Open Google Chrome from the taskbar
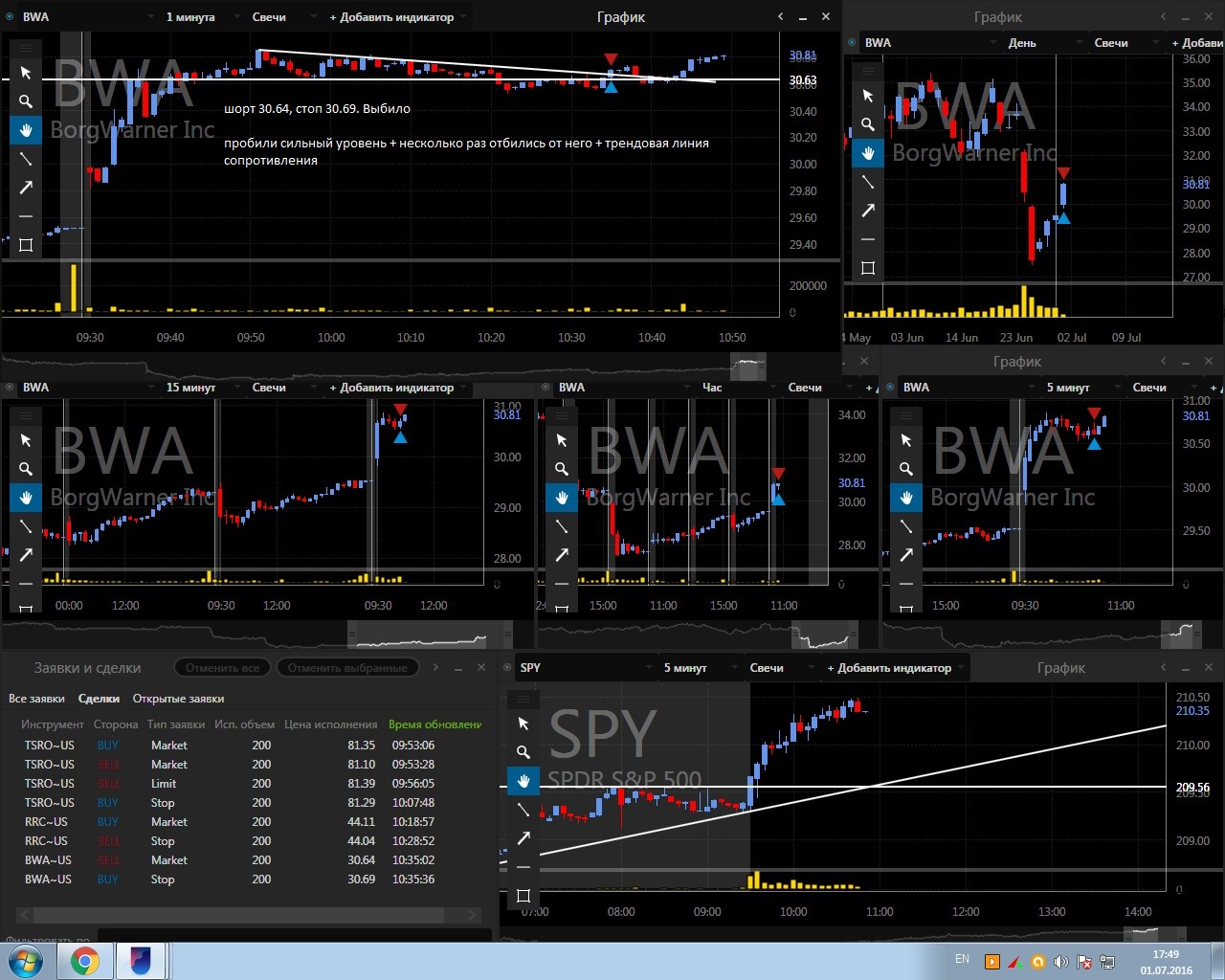The height and width of the screenshot is (980, 1225). point(84,961)
